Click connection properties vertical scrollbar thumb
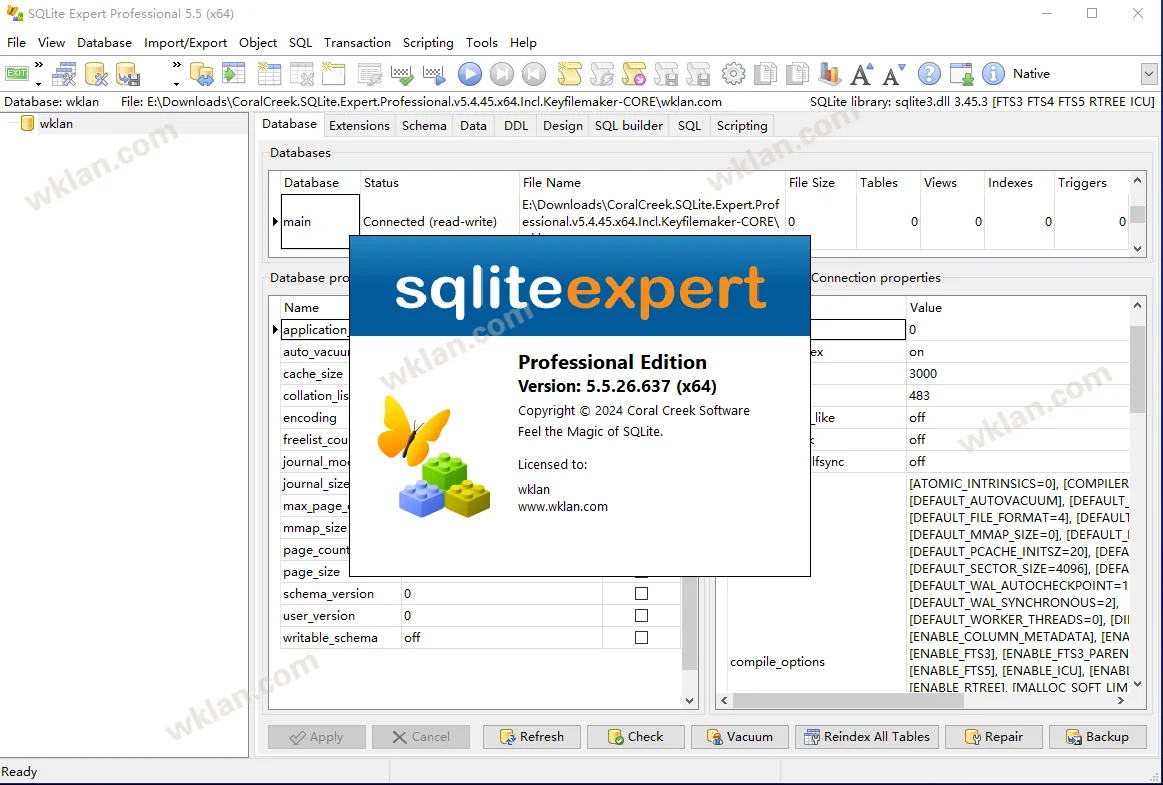 pos(1138,369)
